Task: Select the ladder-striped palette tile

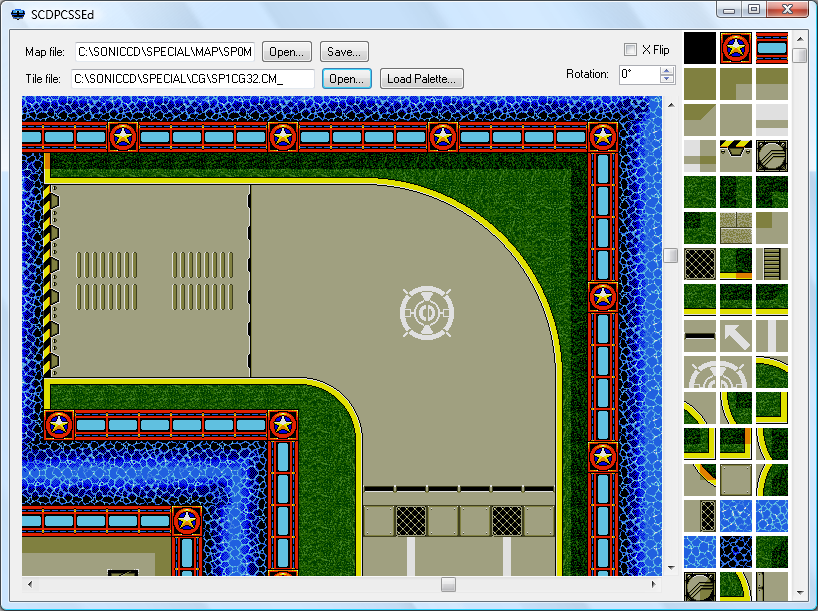Action: pos(772,264)
